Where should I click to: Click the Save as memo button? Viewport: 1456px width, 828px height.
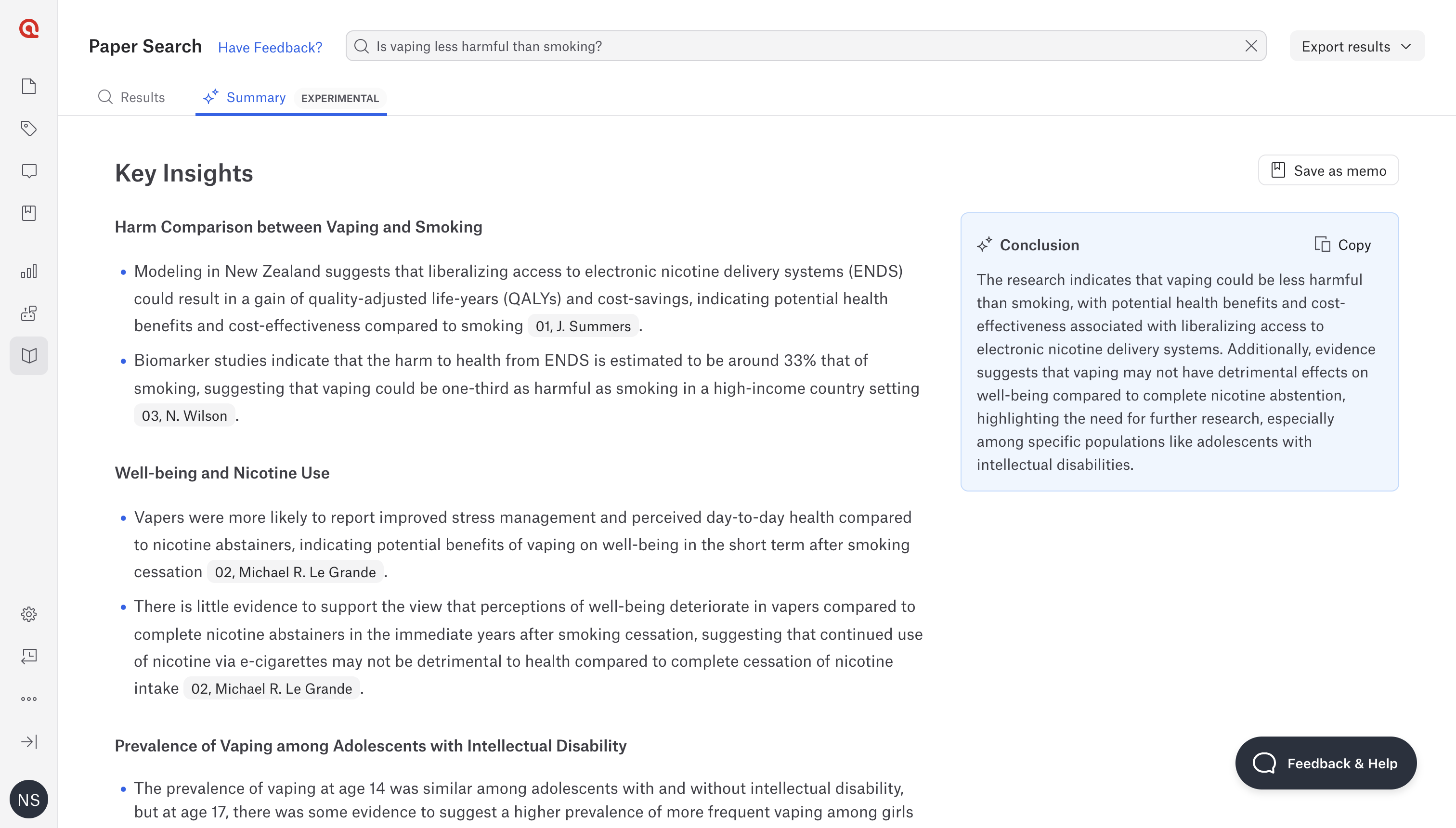(x=1328, y=170)
